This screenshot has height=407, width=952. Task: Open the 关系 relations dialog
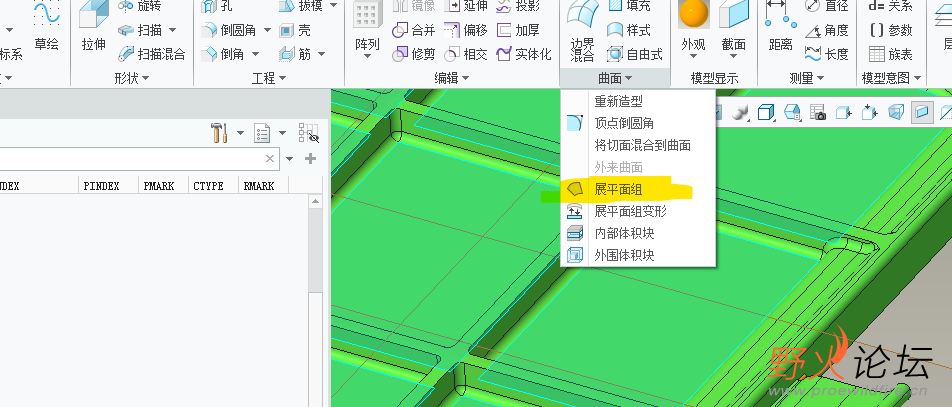point(891,6)
